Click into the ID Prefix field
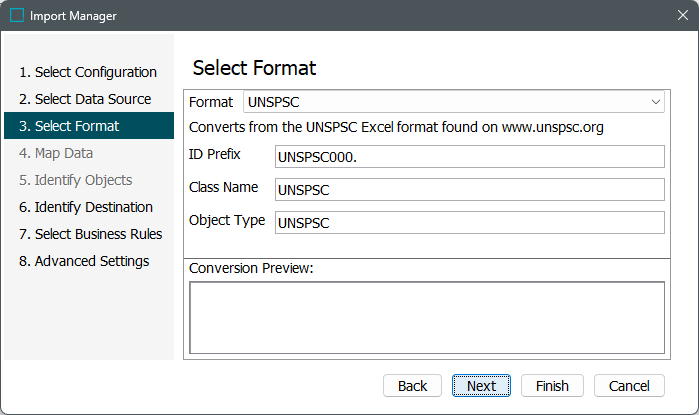 click(469, 157)
